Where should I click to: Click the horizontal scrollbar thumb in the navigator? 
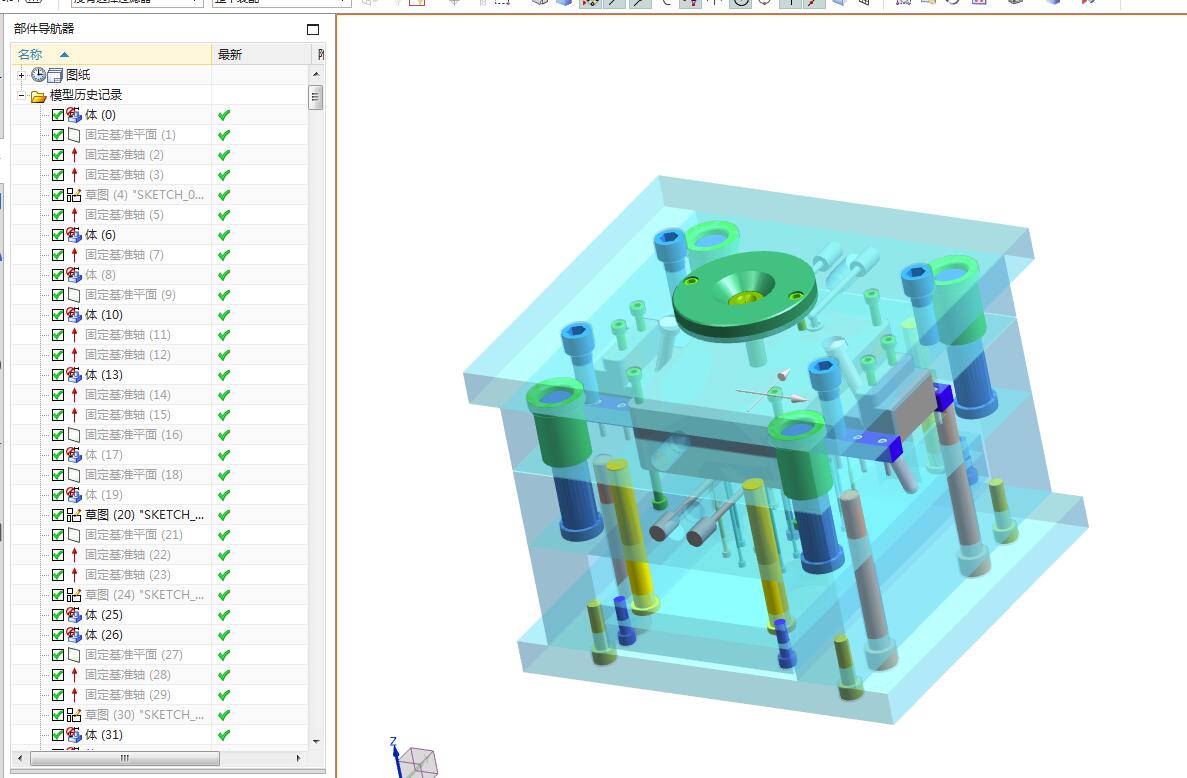(x=124, y=758)
